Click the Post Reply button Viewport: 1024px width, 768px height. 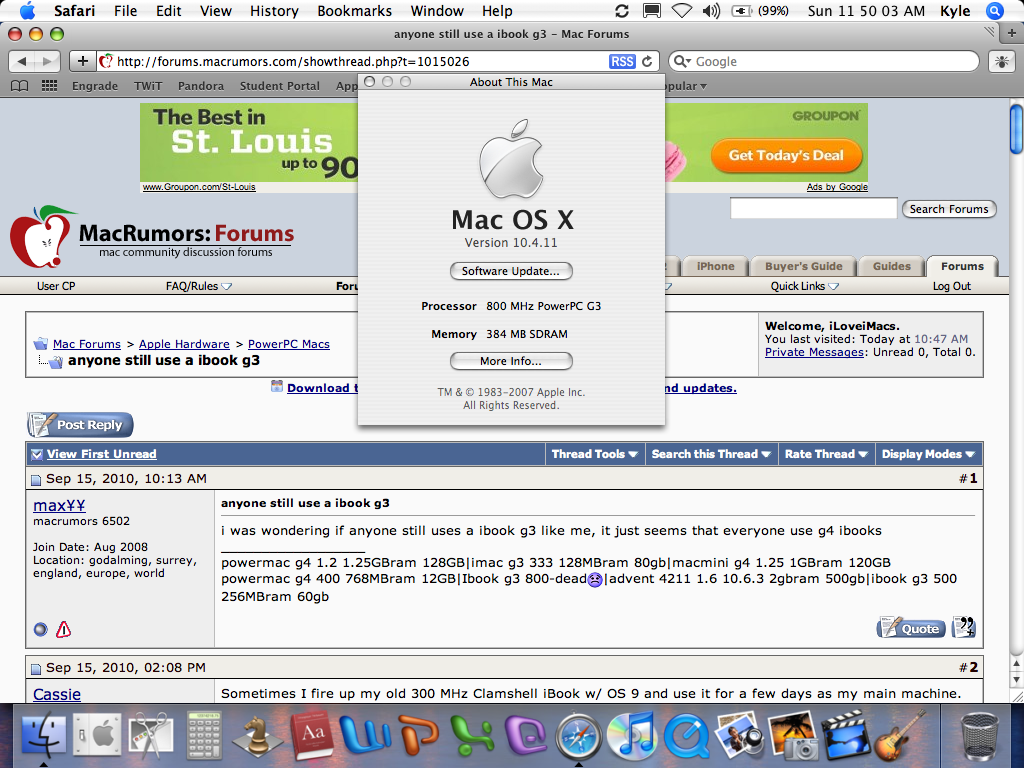pos(80,424)
